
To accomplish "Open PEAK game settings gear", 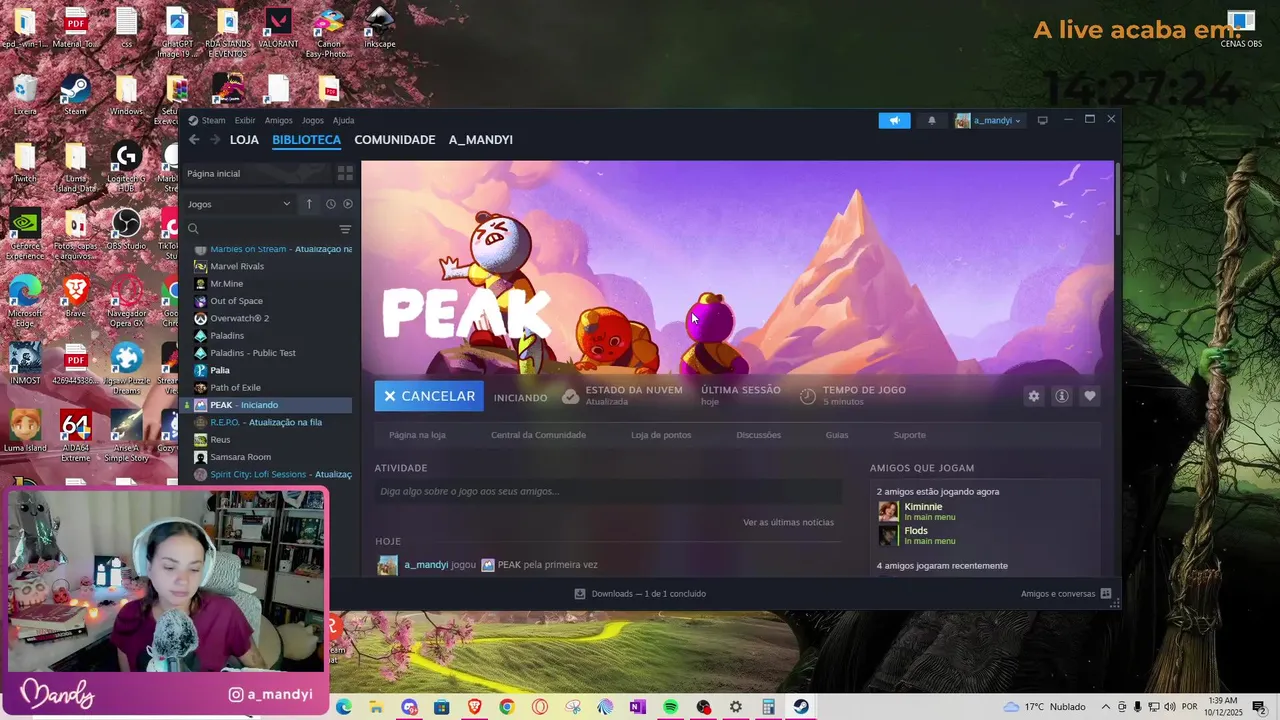I will click(x=1034, y=396).
